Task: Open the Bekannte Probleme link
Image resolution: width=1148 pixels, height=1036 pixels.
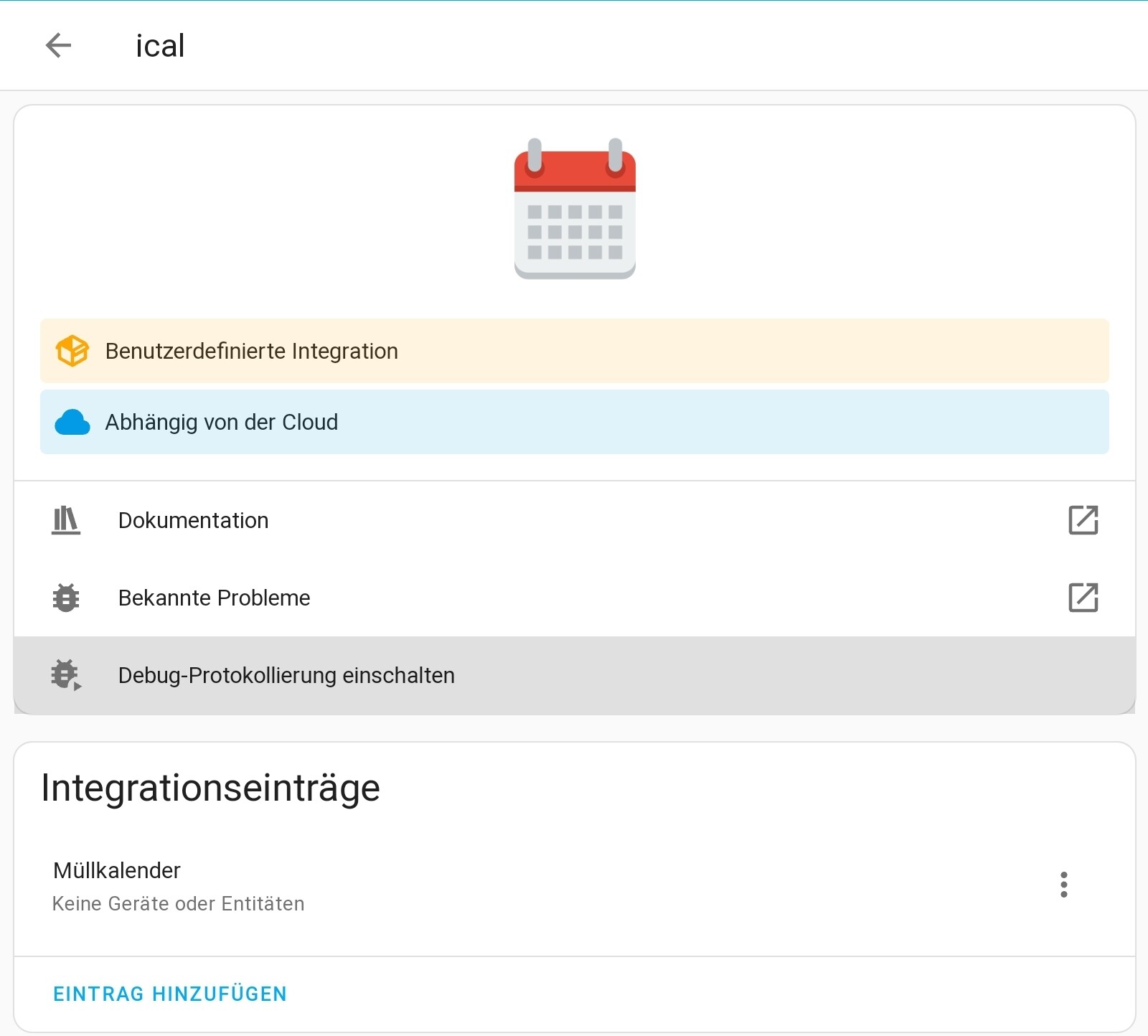Action: point(214,598)
